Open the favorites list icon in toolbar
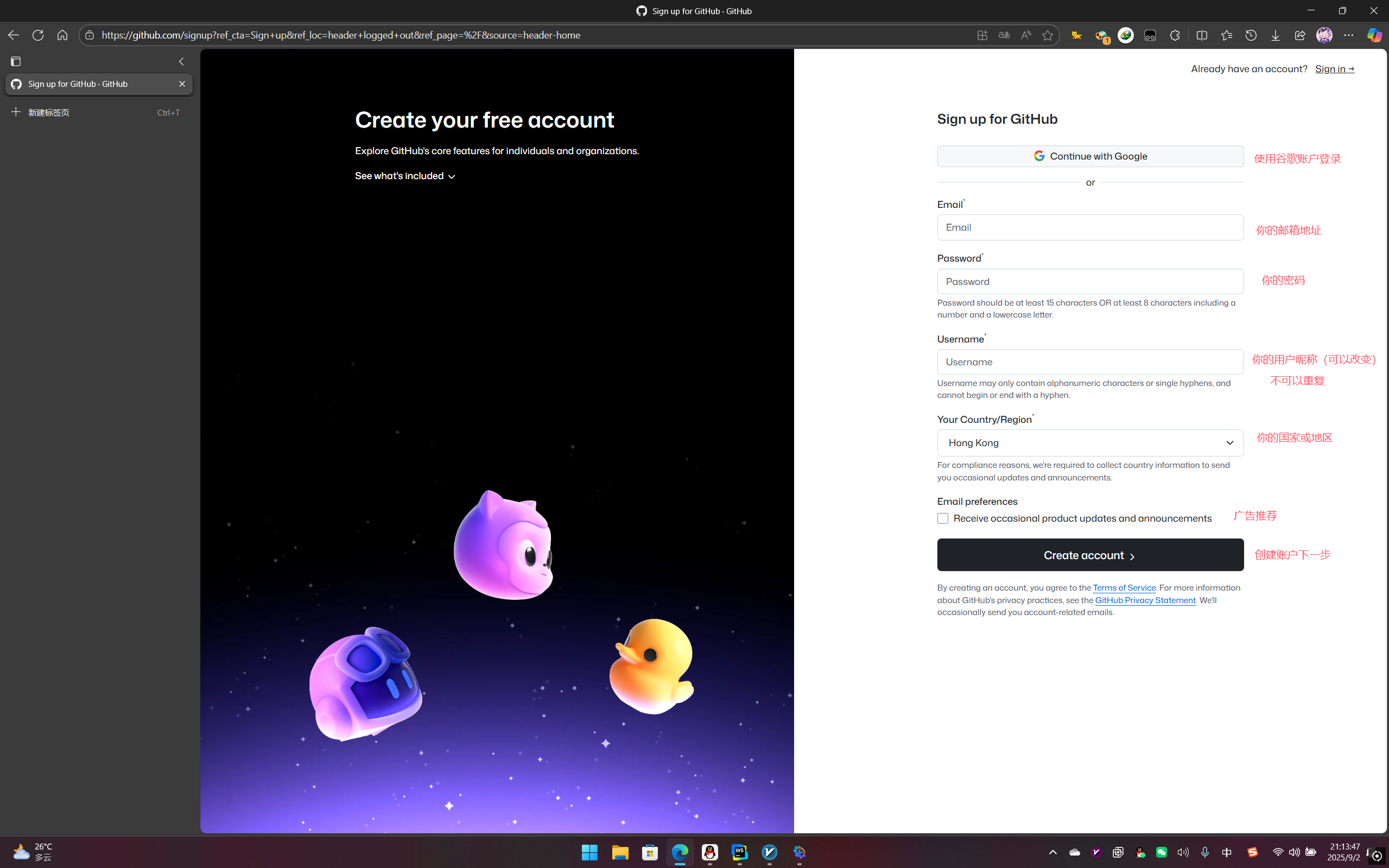 pyautogui.click(x=1227, y=35)
